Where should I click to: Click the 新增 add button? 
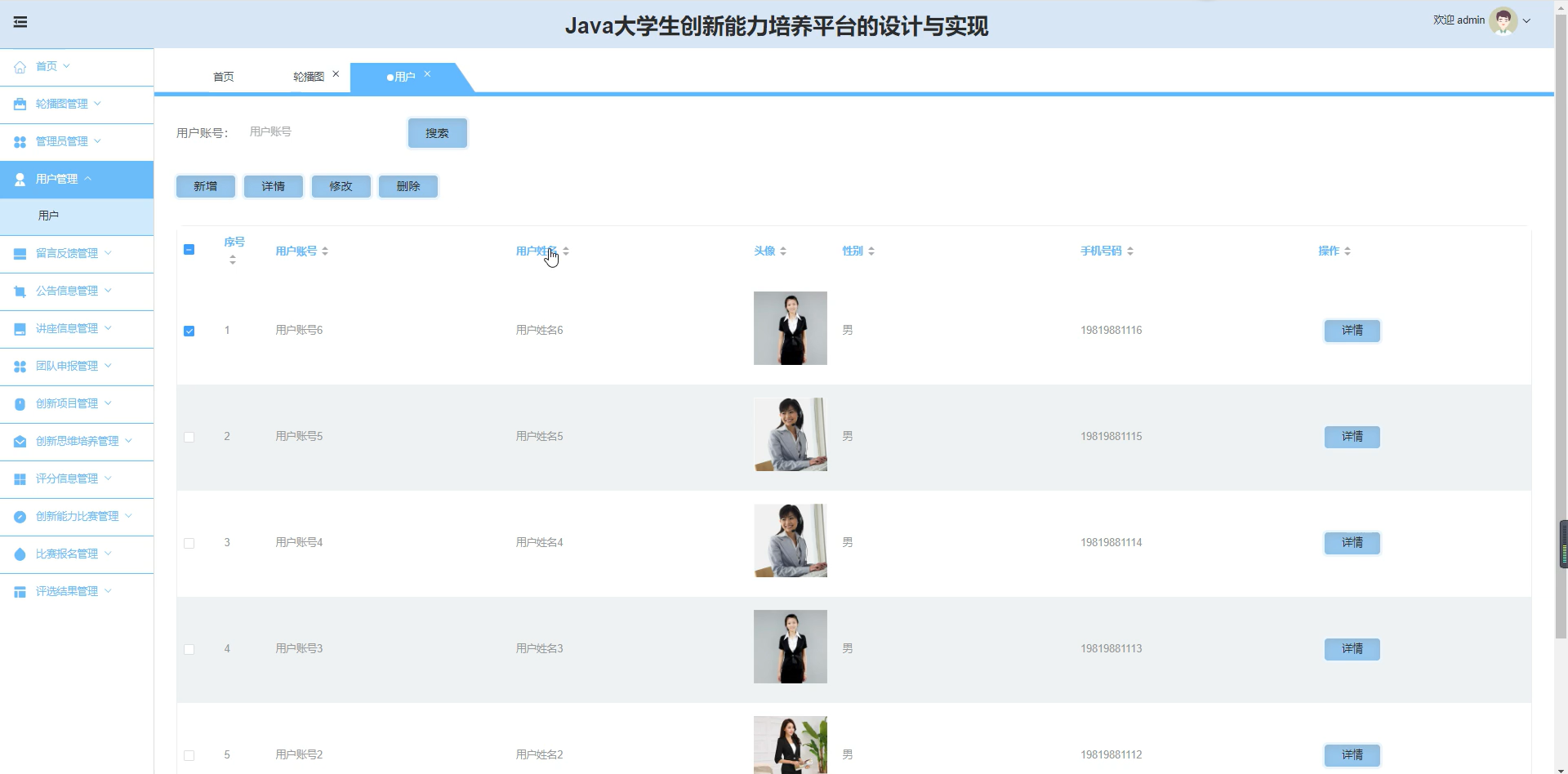point(205,186)
